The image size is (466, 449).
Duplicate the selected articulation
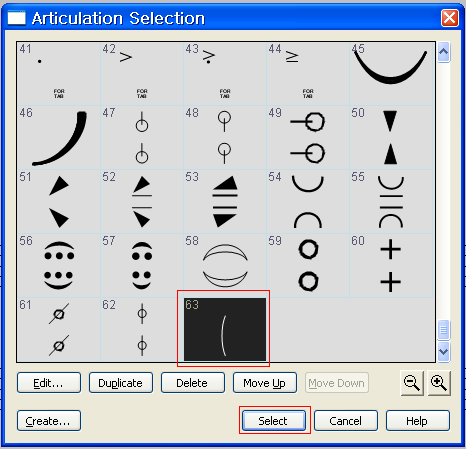[x=121, y=383]
